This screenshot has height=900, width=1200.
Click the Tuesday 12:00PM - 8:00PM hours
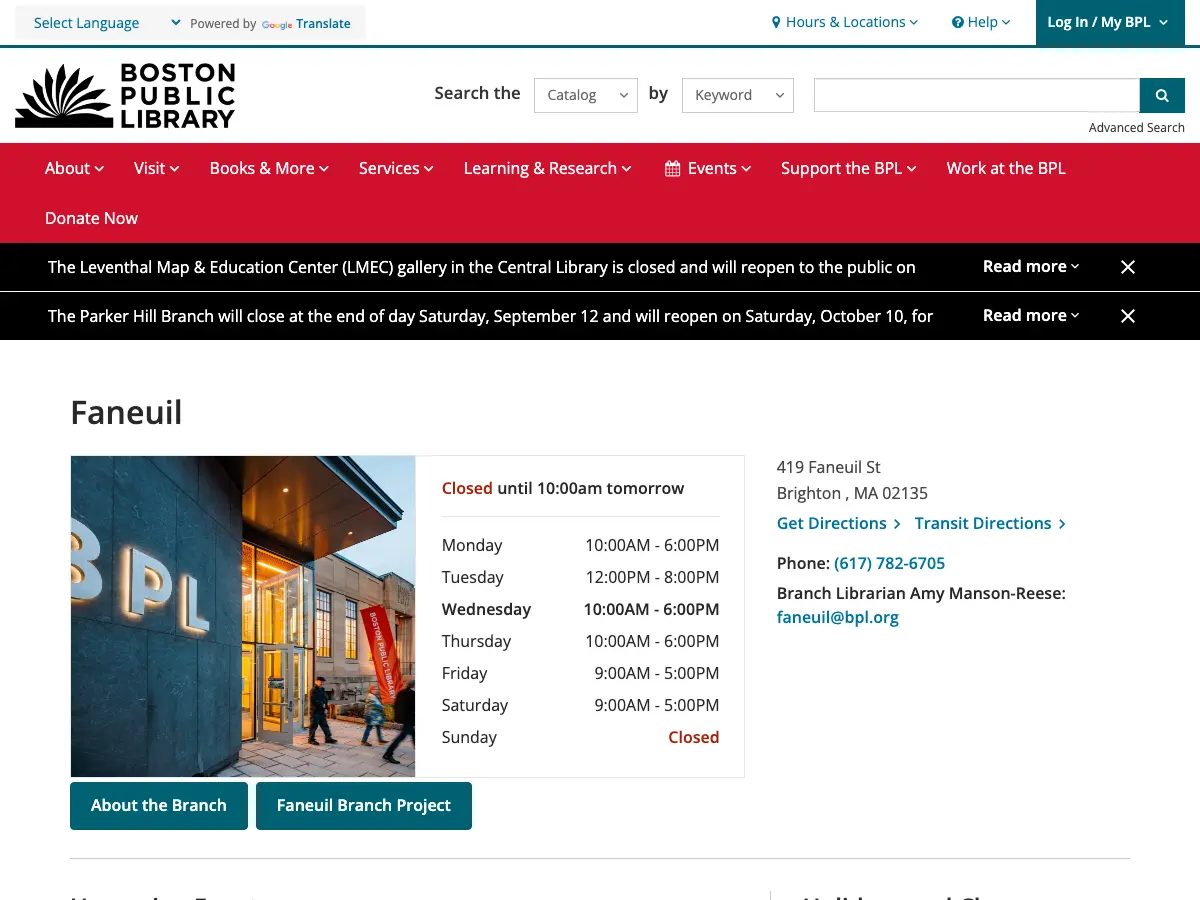[x=580, y=577]
